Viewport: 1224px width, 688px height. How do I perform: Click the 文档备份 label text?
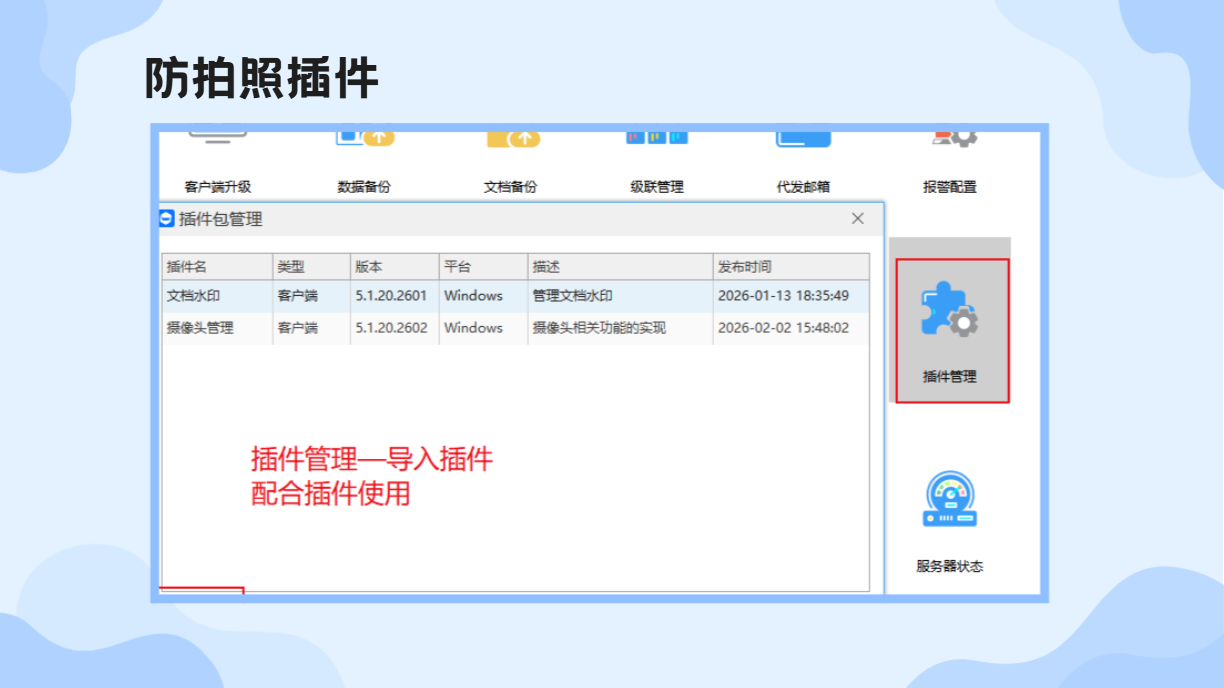(510, 186)
